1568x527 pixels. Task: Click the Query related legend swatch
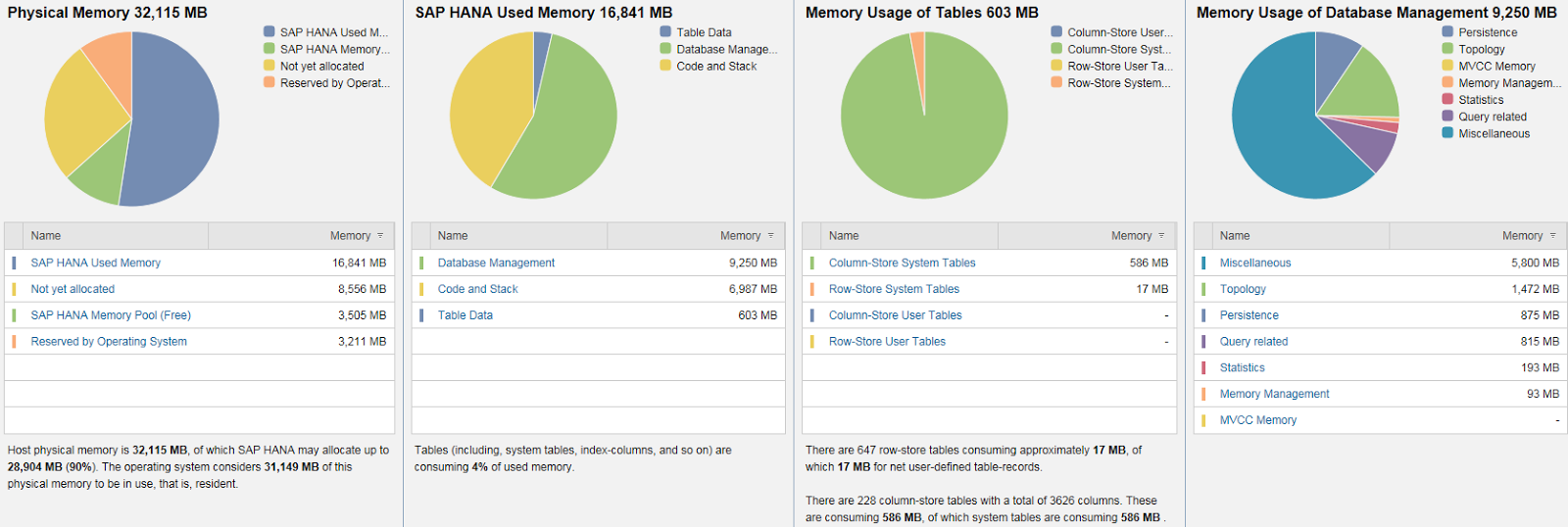[x=1447, y=117]
